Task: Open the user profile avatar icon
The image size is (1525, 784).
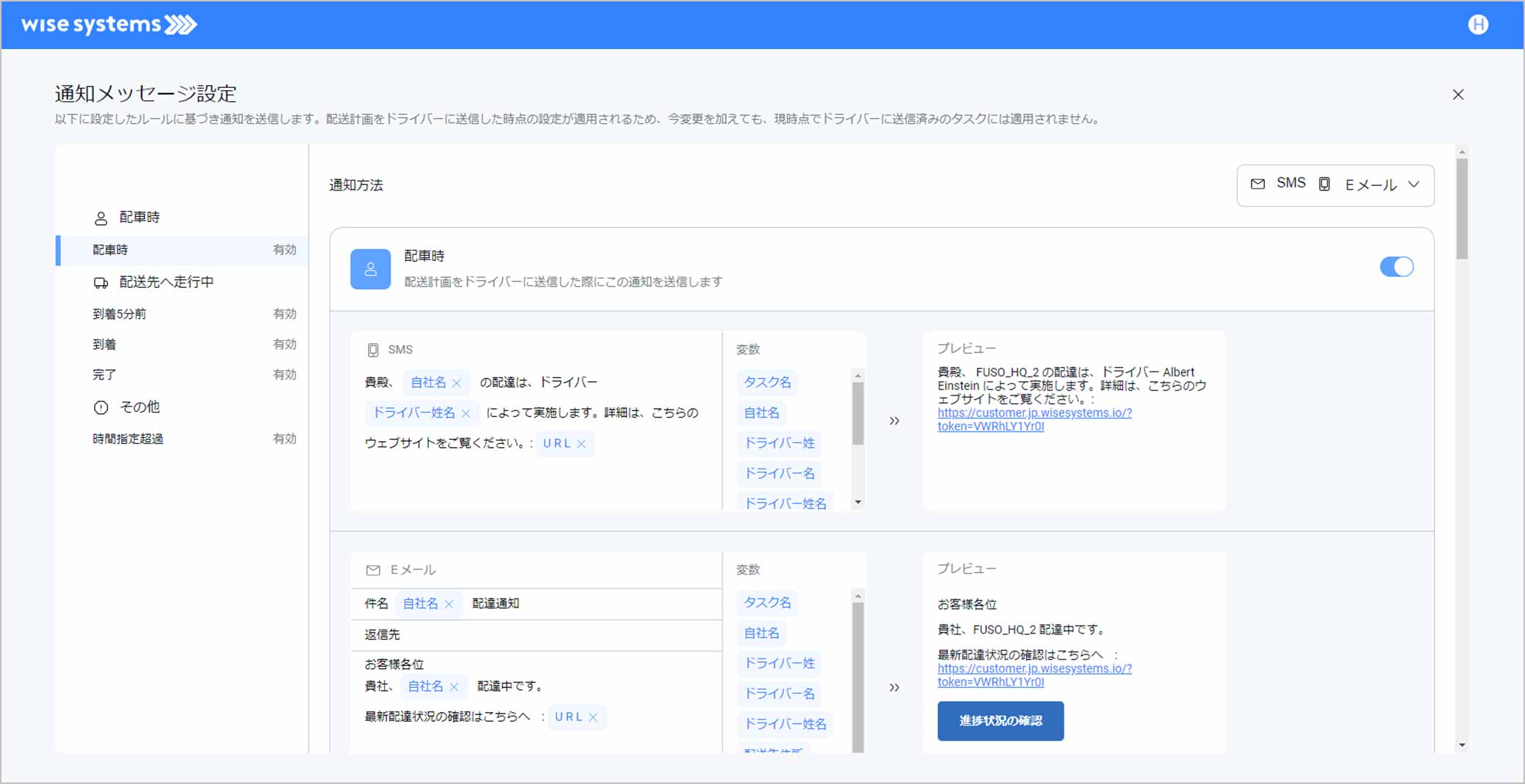Action: pos(1478,25)
